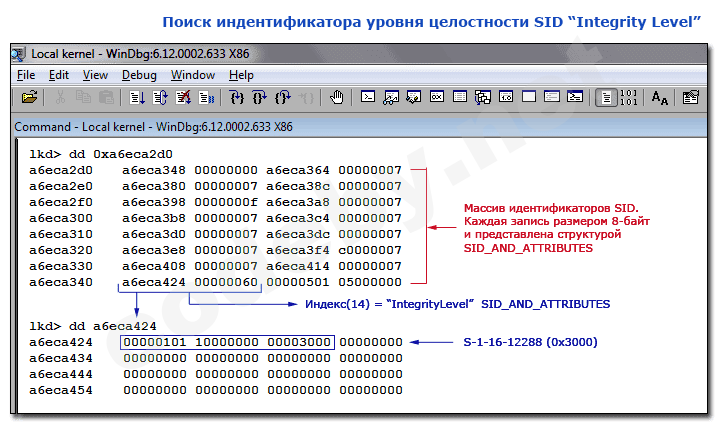Click value 'a6eca3a8' in the dump
The image size is (721, 425).
[298, 202]
